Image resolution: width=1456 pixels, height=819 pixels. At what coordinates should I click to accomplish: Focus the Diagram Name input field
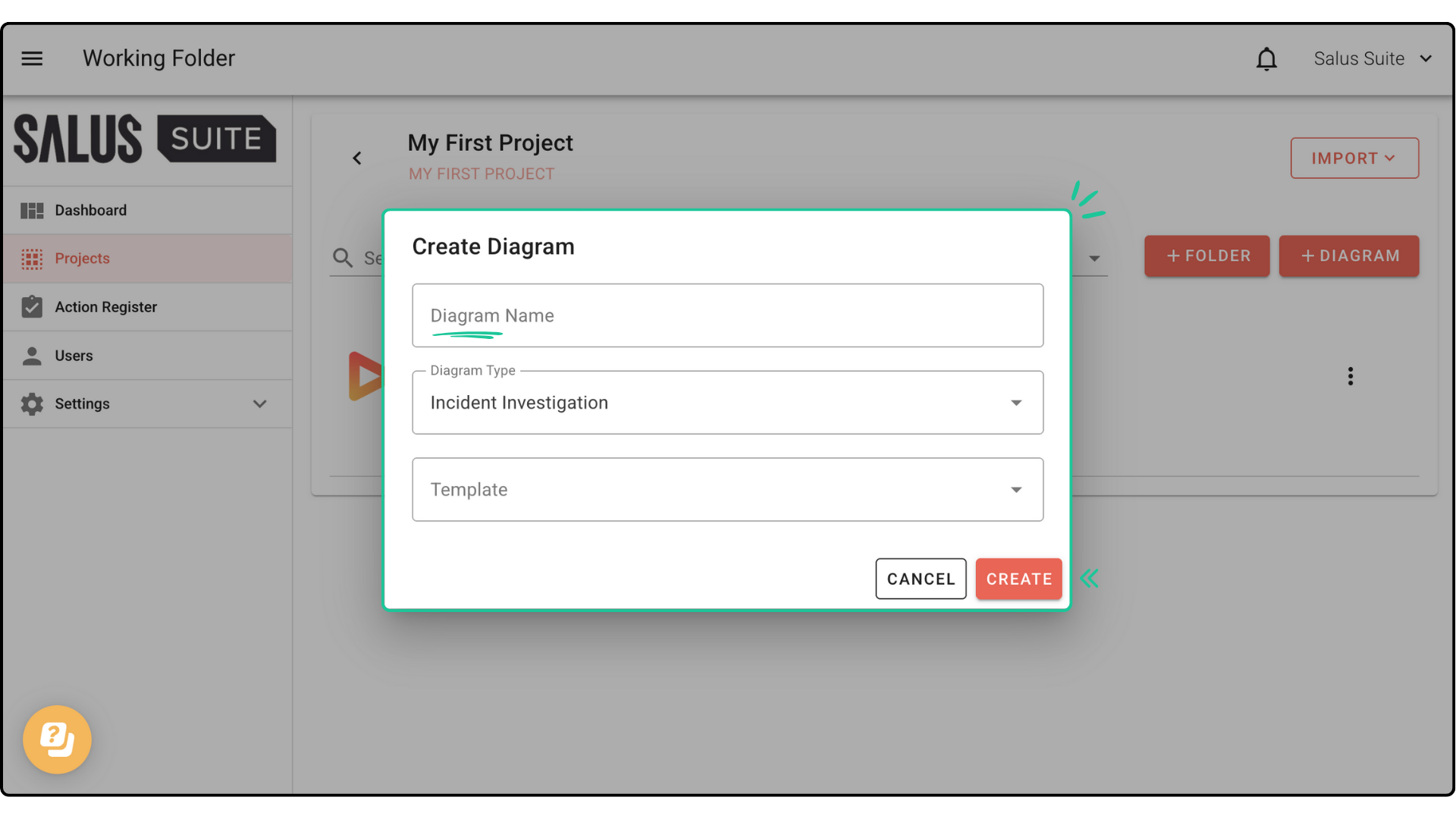coord(726,315)
